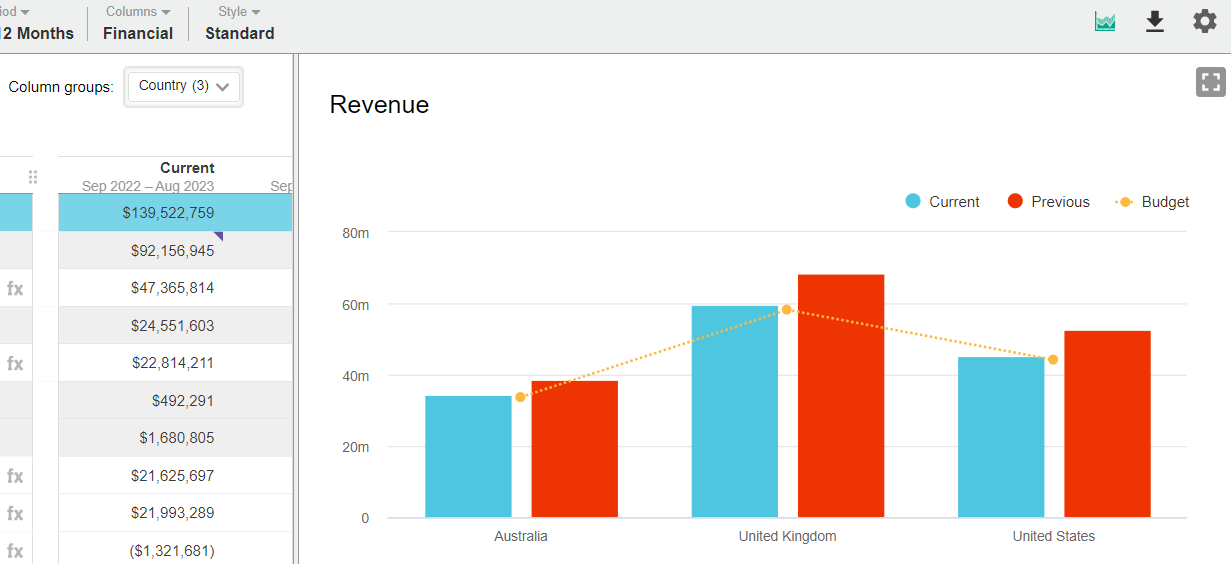Click the chart view icon in toolbar
1231x564 pixels.
pyautogui.click(x=1105, y=22)
